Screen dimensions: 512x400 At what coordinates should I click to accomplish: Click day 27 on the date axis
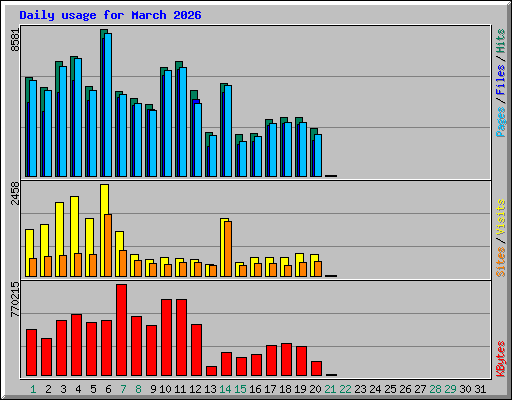pyautogui.click(x=420, y=389)
